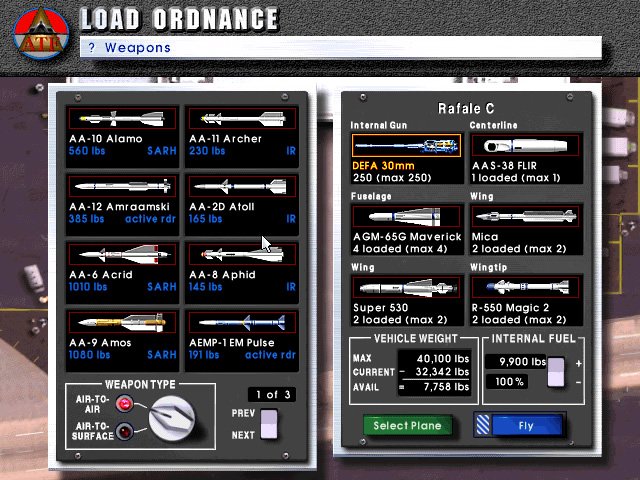
Task: Click the 'AA-8 Aphid' name label
Action: coord(222,275)
